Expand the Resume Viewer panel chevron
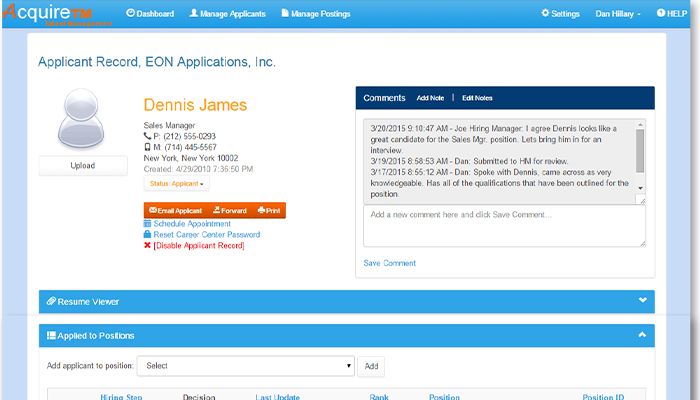Viewport: 700px width, 400px height. (x=642, y=301)
